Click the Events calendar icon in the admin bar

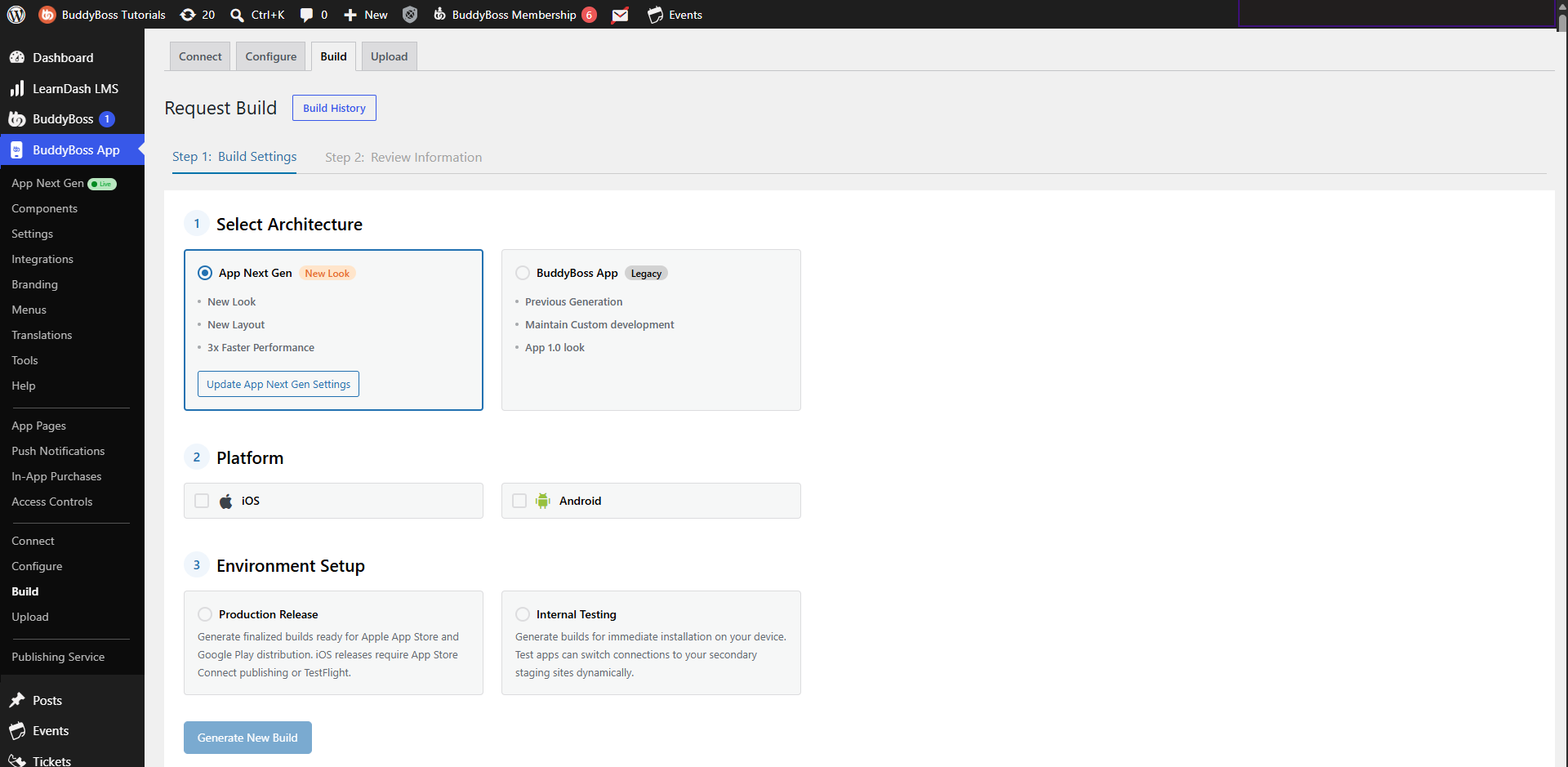655,15
